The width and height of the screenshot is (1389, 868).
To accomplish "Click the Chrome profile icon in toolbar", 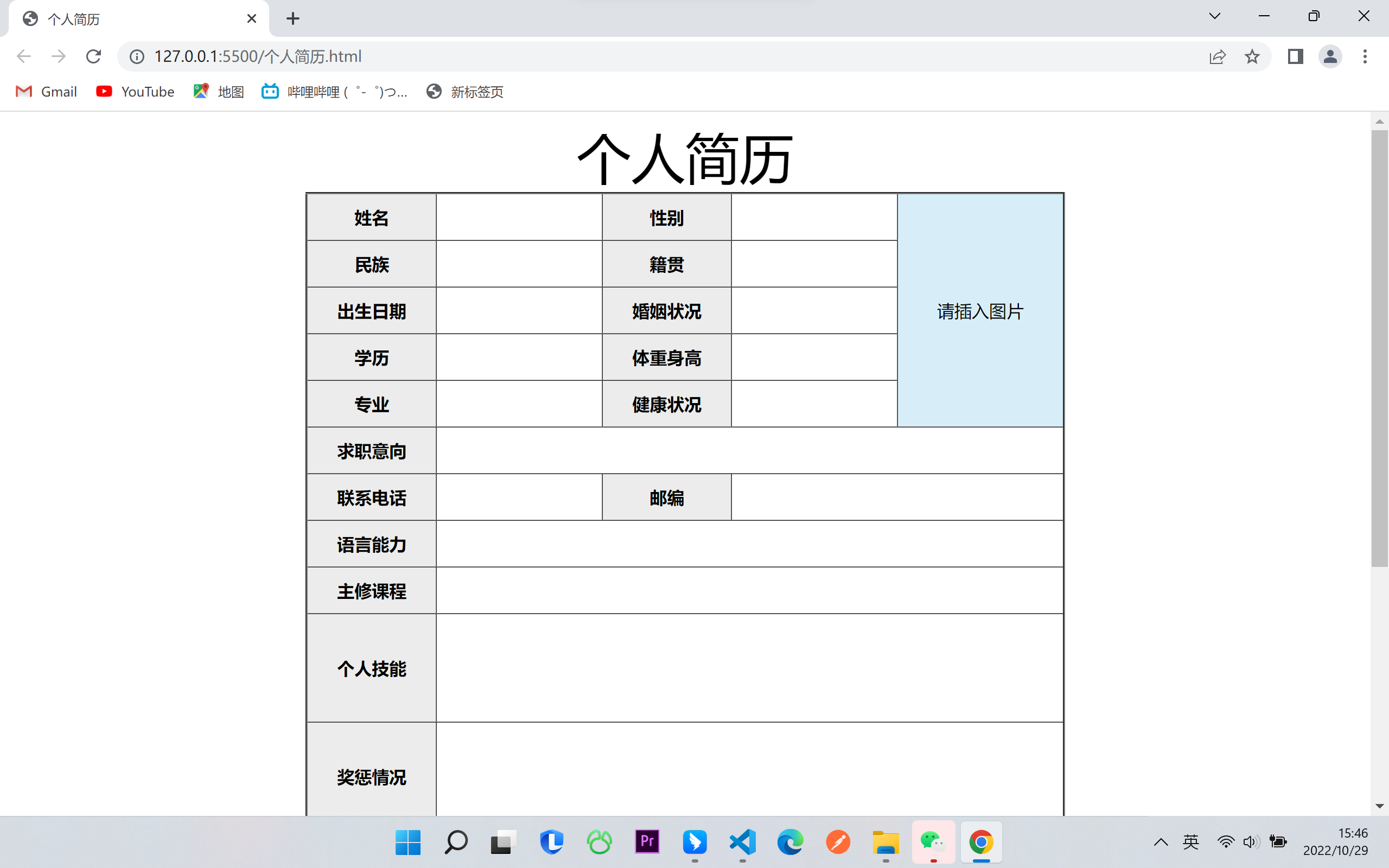I will click(x=1330, y=56).
